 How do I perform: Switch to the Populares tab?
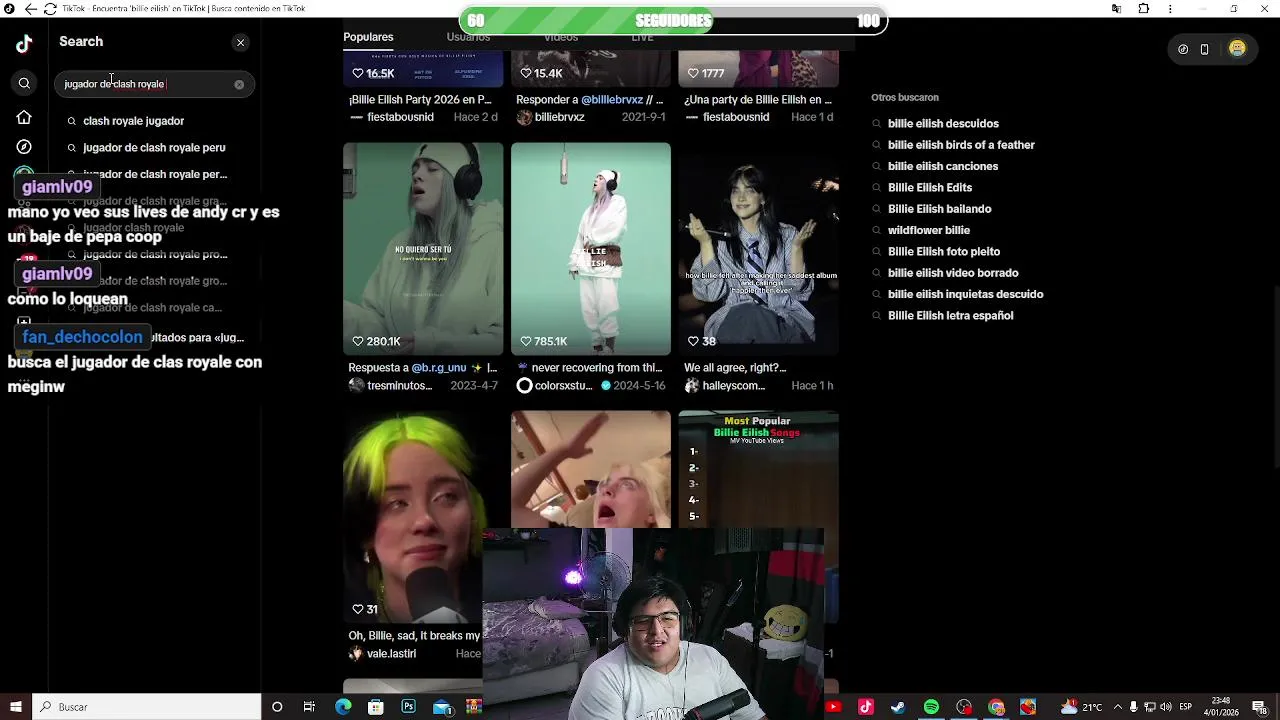368,37
